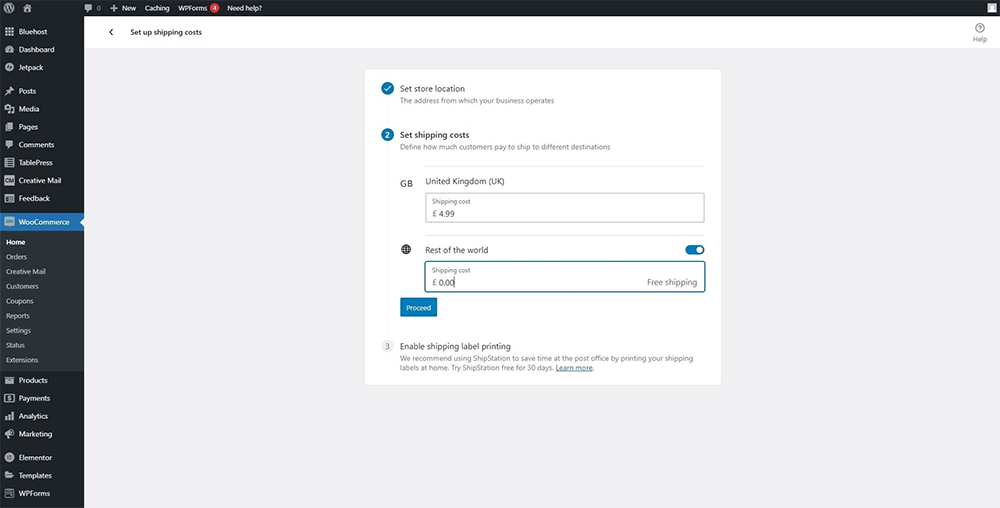Image resolution: width=1000 pixels, height=508 pixels.
Task: Follow the Learn more link
Action: point(574,368)
